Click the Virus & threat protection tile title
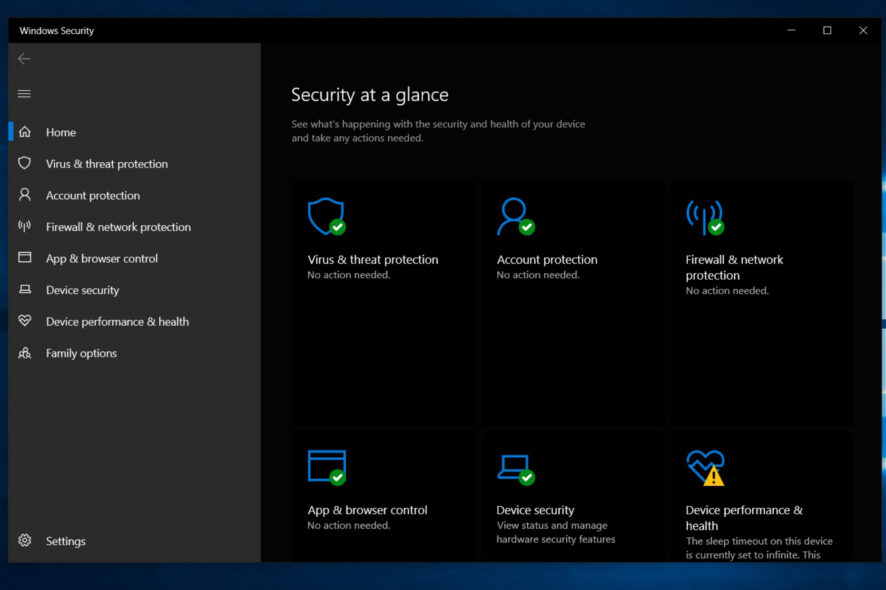 [372, 259]
